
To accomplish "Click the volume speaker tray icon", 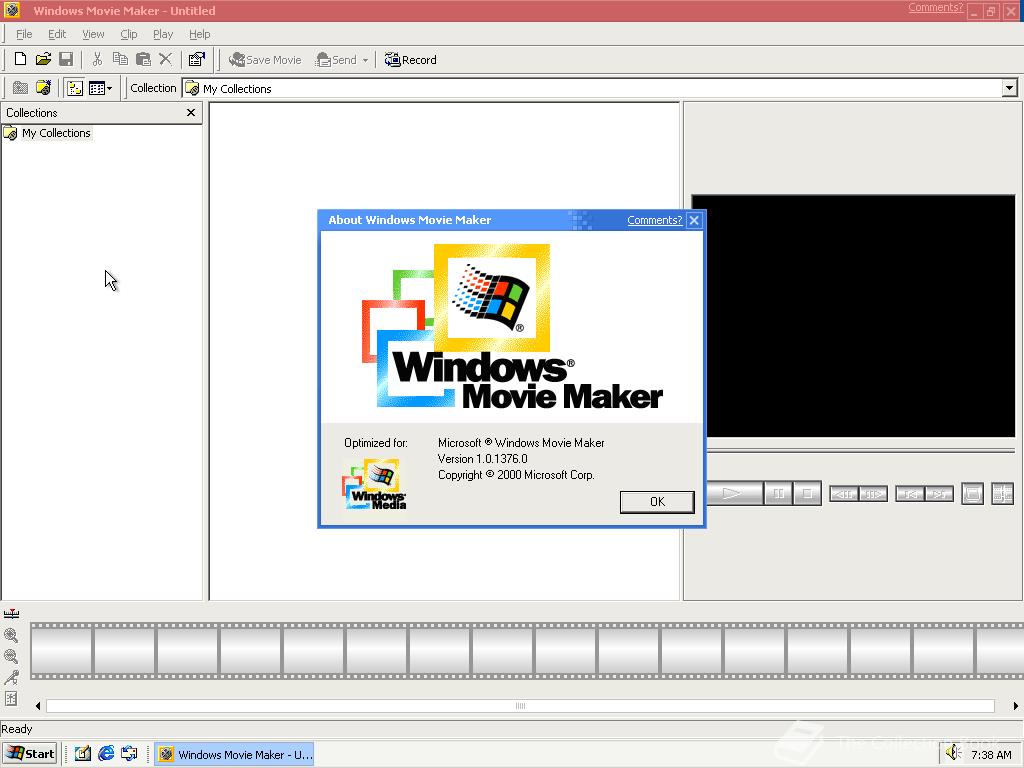I will [x=953, y=753].
